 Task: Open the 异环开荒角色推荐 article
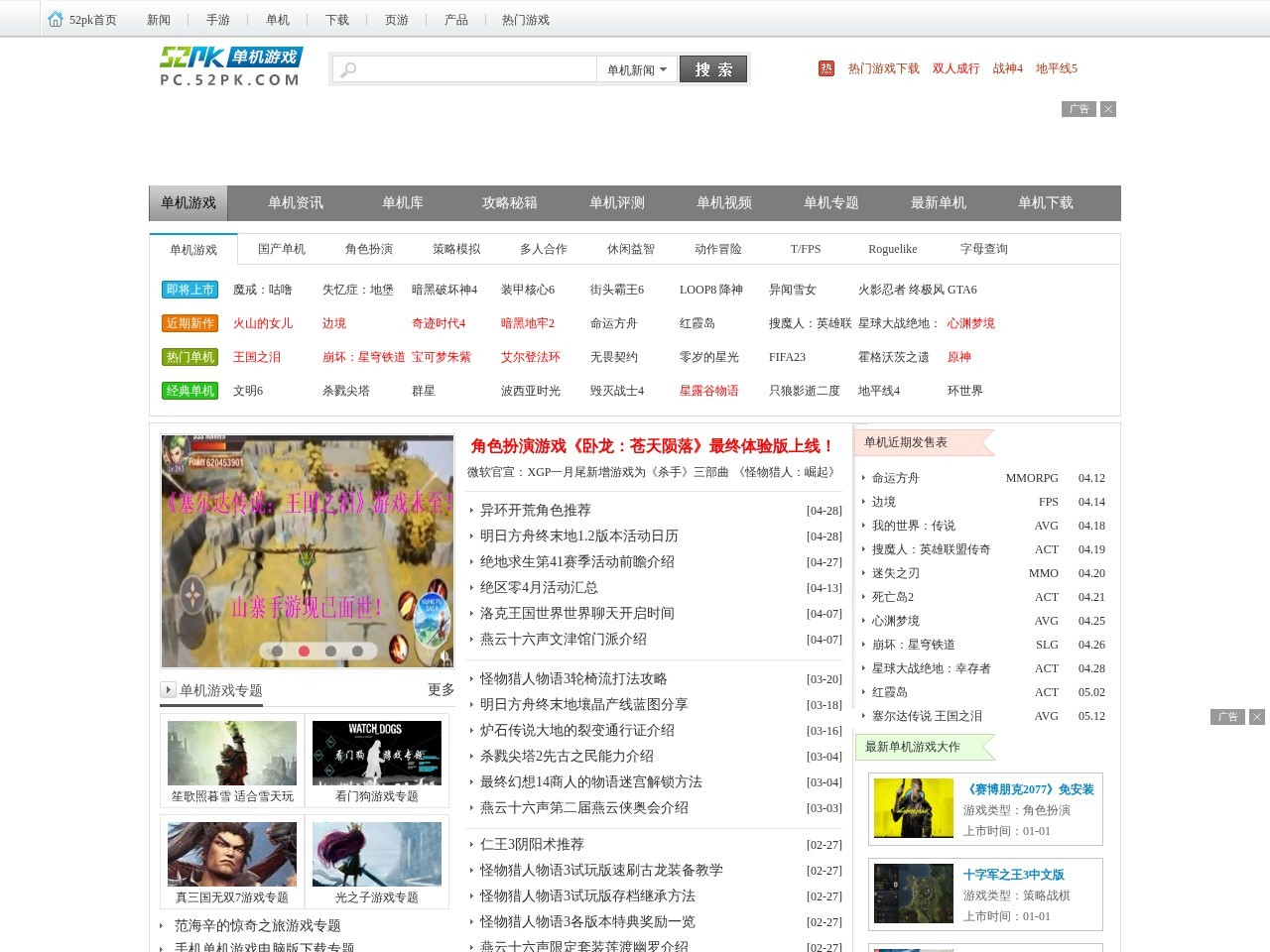[536, 510]
